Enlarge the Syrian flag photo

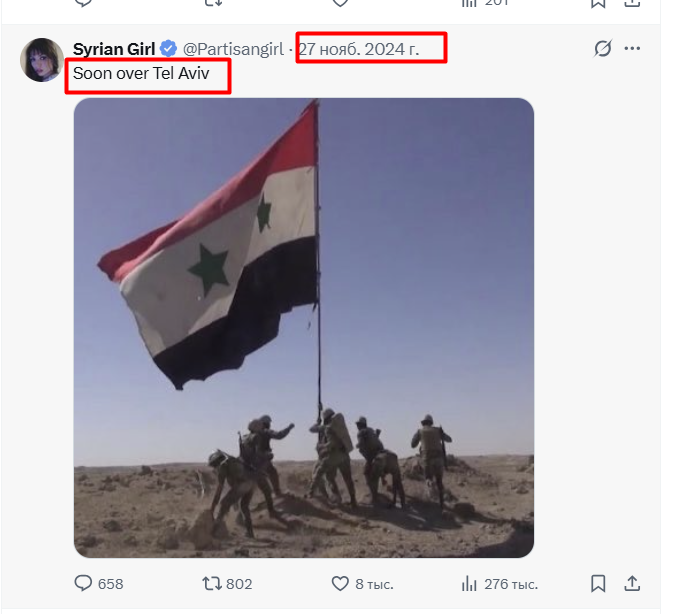point(304,328)
